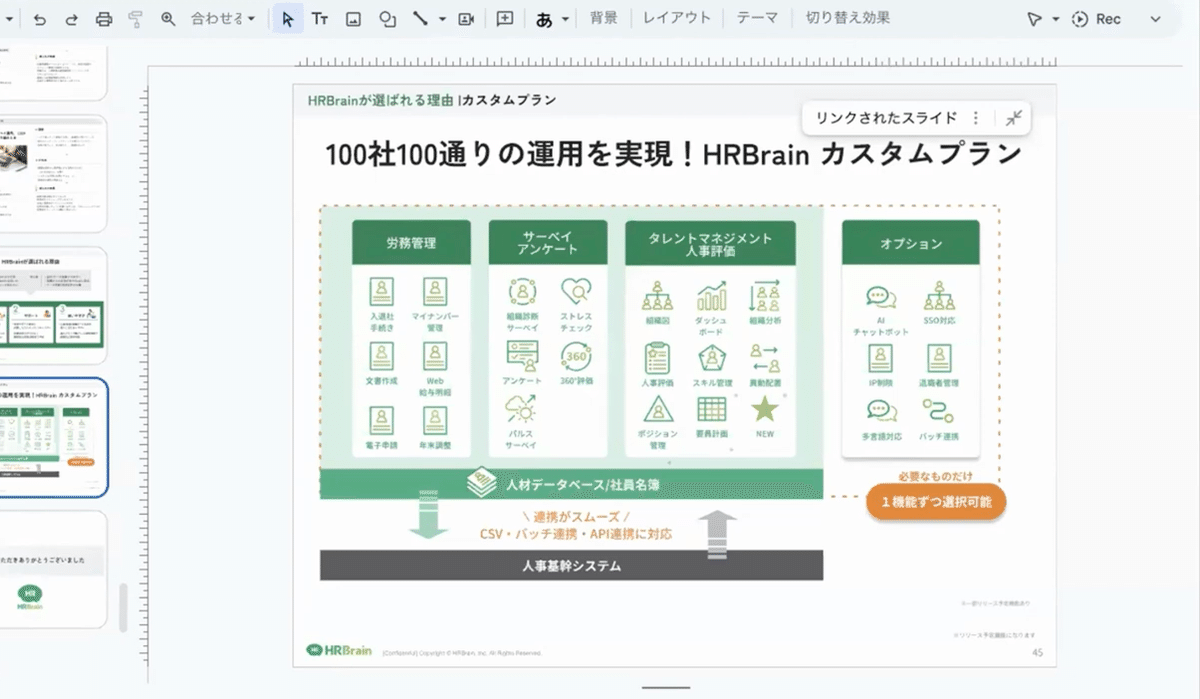1200x699 pixels.
Task: Click the redo arrow icon
Action: coord(71,19)
